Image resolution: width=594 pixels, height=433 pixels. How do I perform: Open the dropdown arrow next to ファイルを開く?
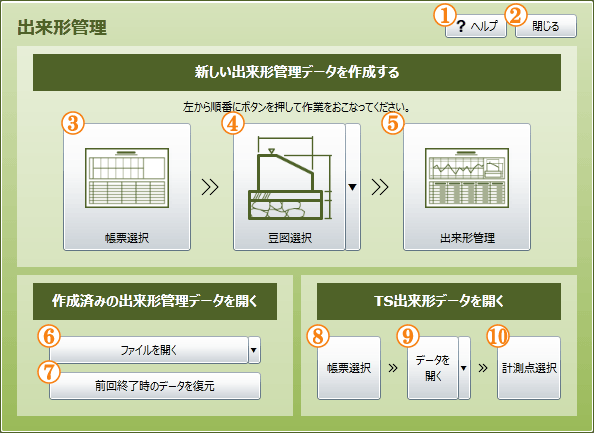[x=255, y=350]
